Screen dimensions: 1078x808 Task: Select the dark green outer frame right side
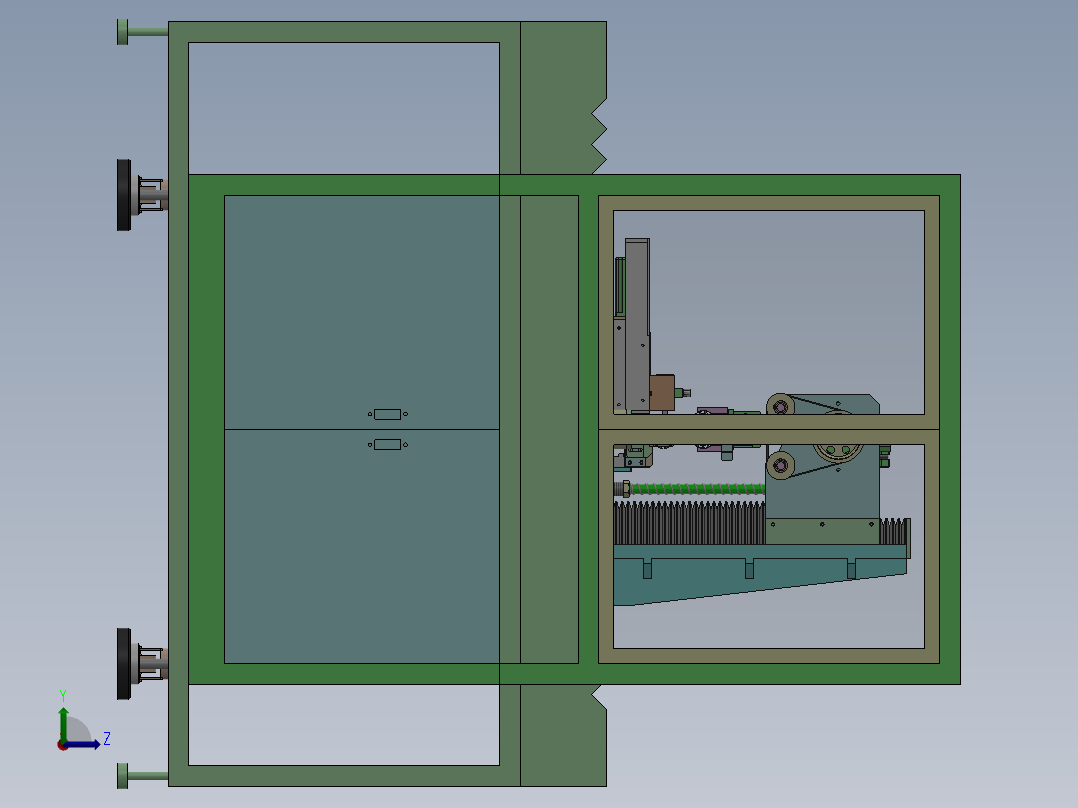(950, 430)
